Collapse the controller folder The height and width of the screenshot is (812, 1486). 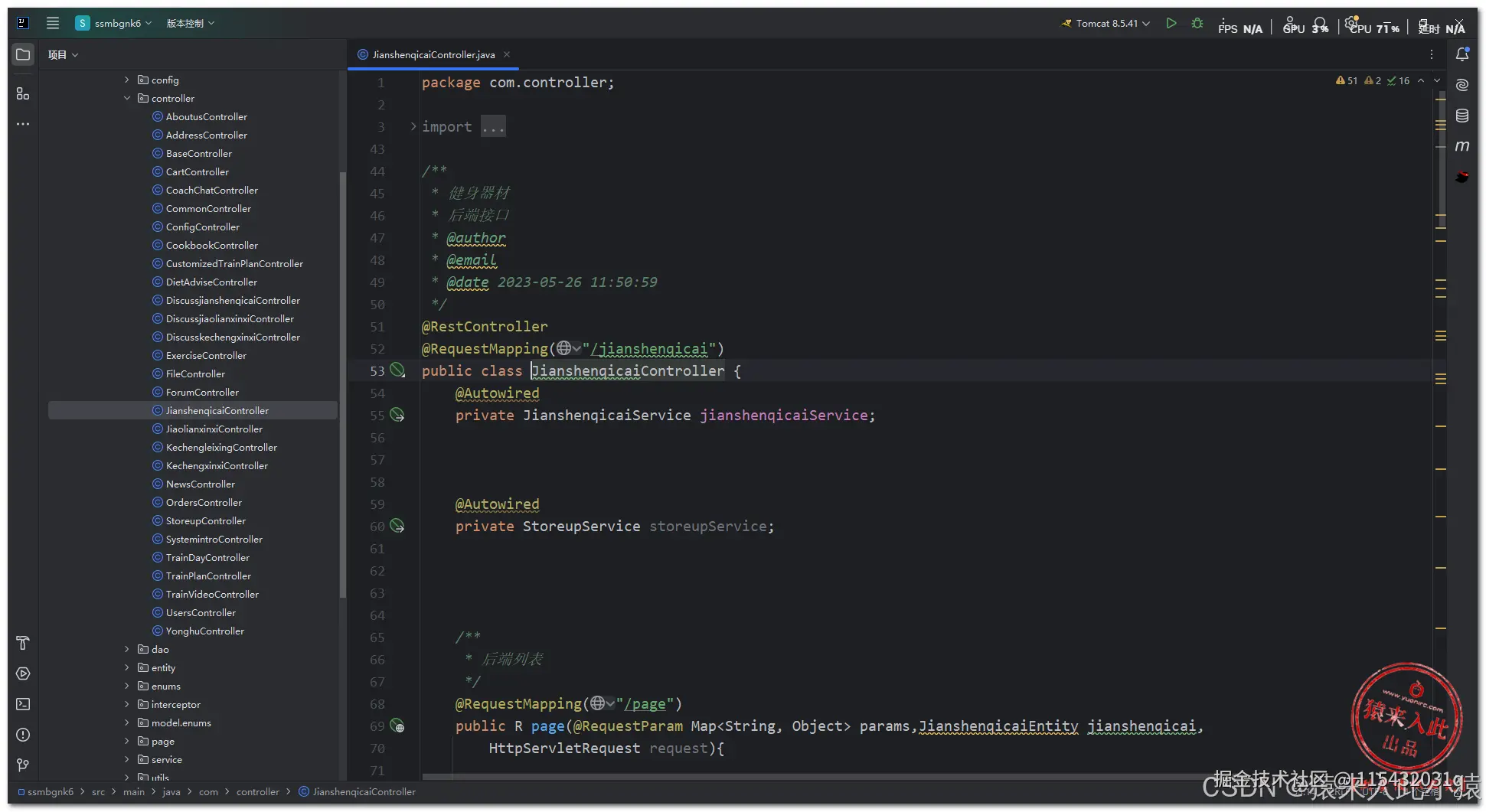(x=127, y=98)
